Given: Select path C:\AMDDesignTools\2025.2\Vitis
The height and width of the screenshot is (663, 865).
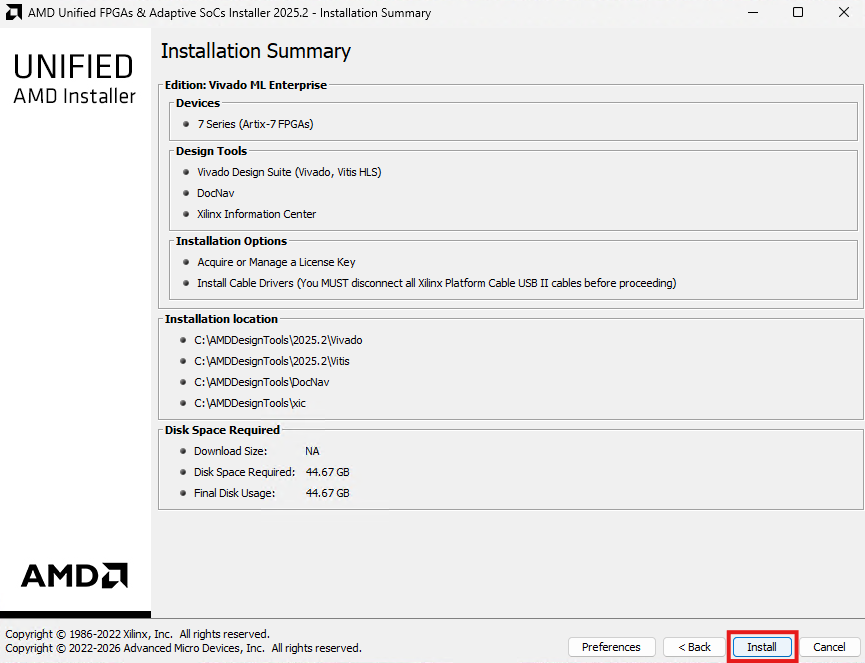Looking at the screenshot, I should click(272, 361).
